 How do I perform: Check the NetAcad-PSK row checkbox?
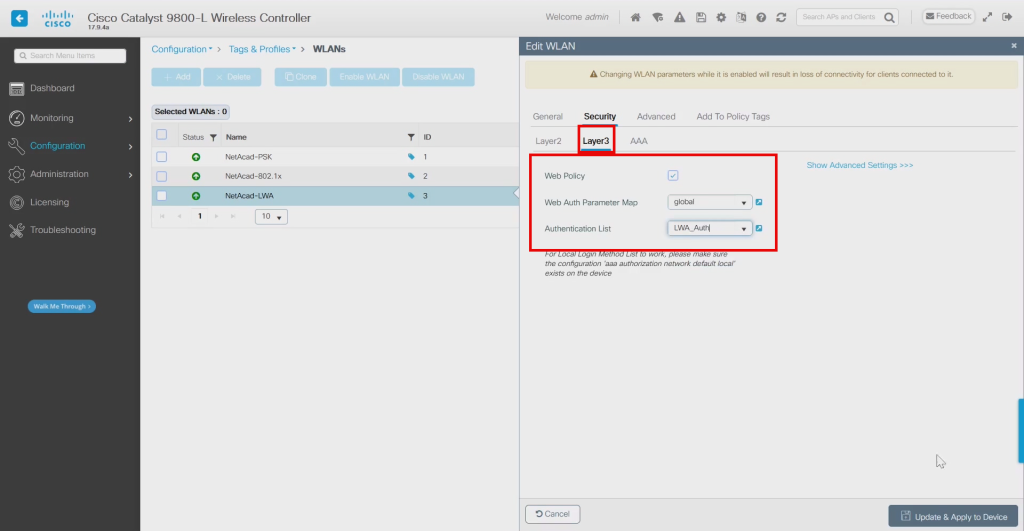pyautogui.click(x=161, y=157)
